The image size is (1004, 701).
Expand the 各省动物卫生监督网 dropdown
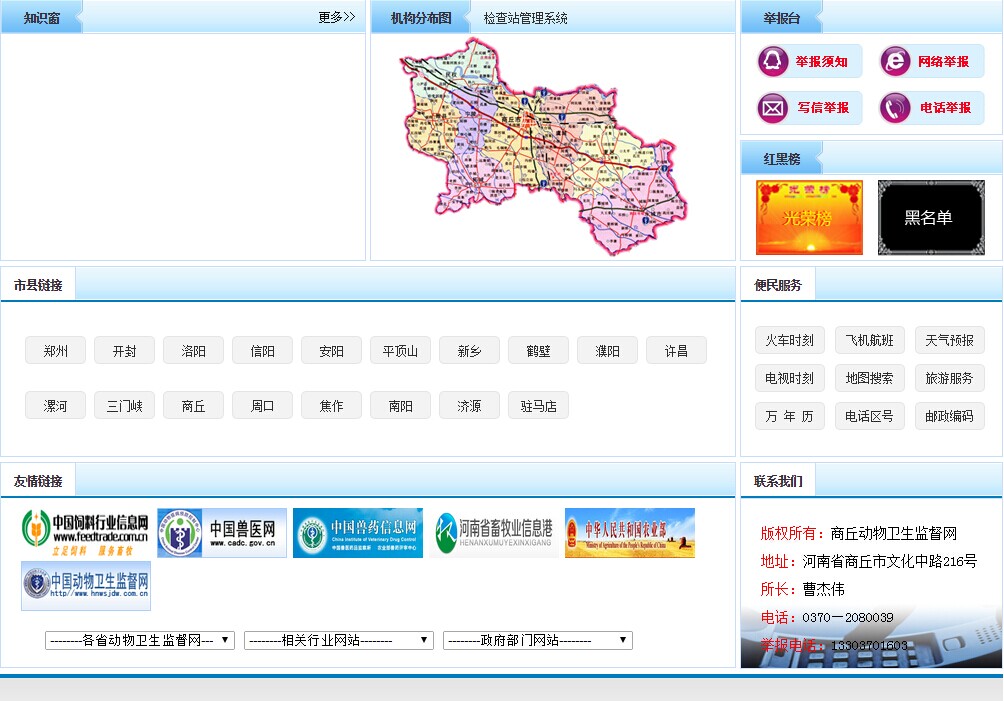tap(140, 640)
